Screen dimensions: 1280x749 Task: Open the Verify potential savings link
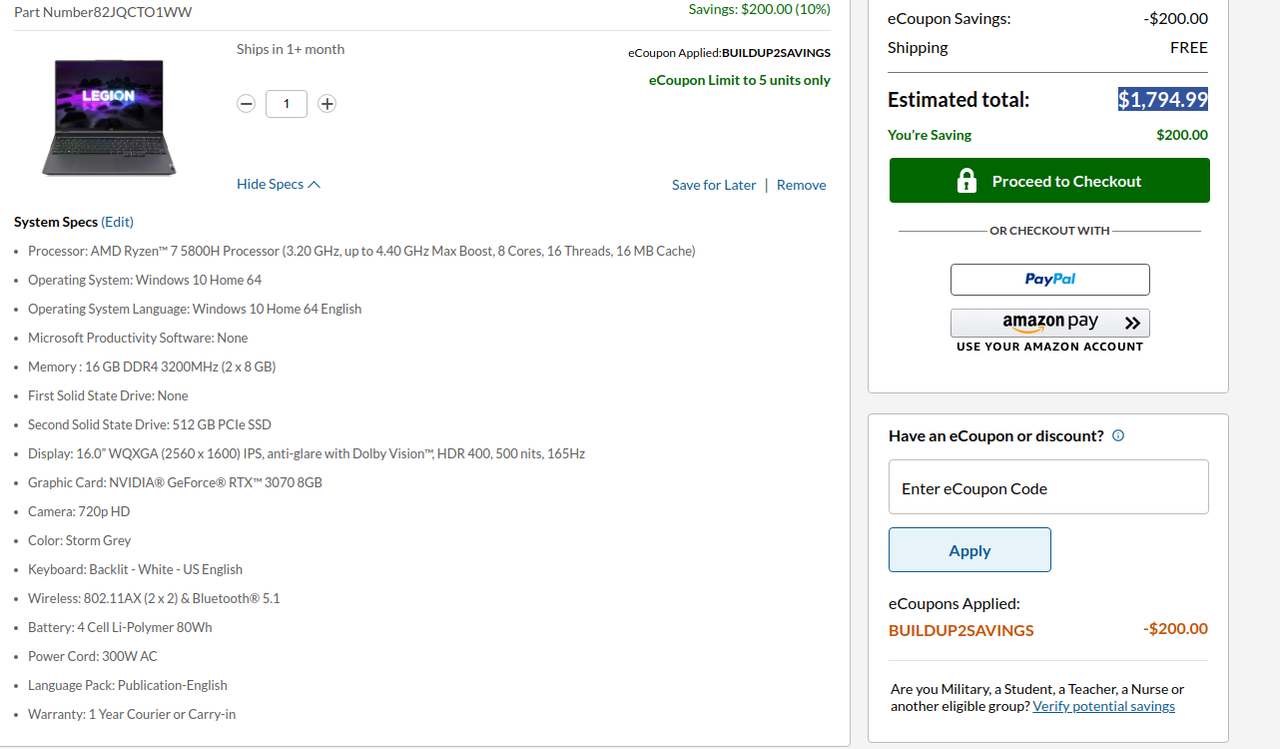(1104, 706)
